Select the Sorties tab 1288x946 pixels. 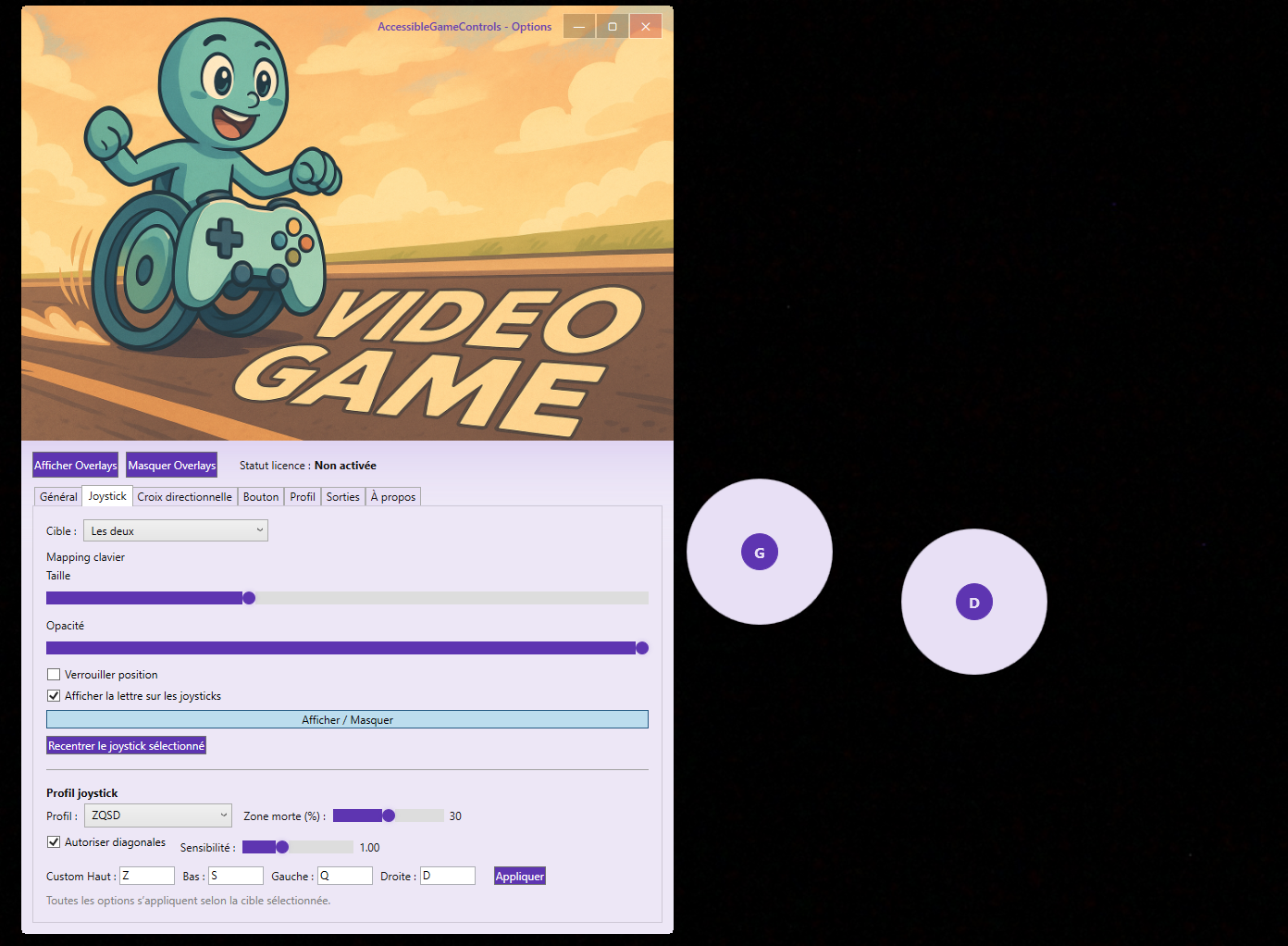pyautogui.click(x=342, y=497)
